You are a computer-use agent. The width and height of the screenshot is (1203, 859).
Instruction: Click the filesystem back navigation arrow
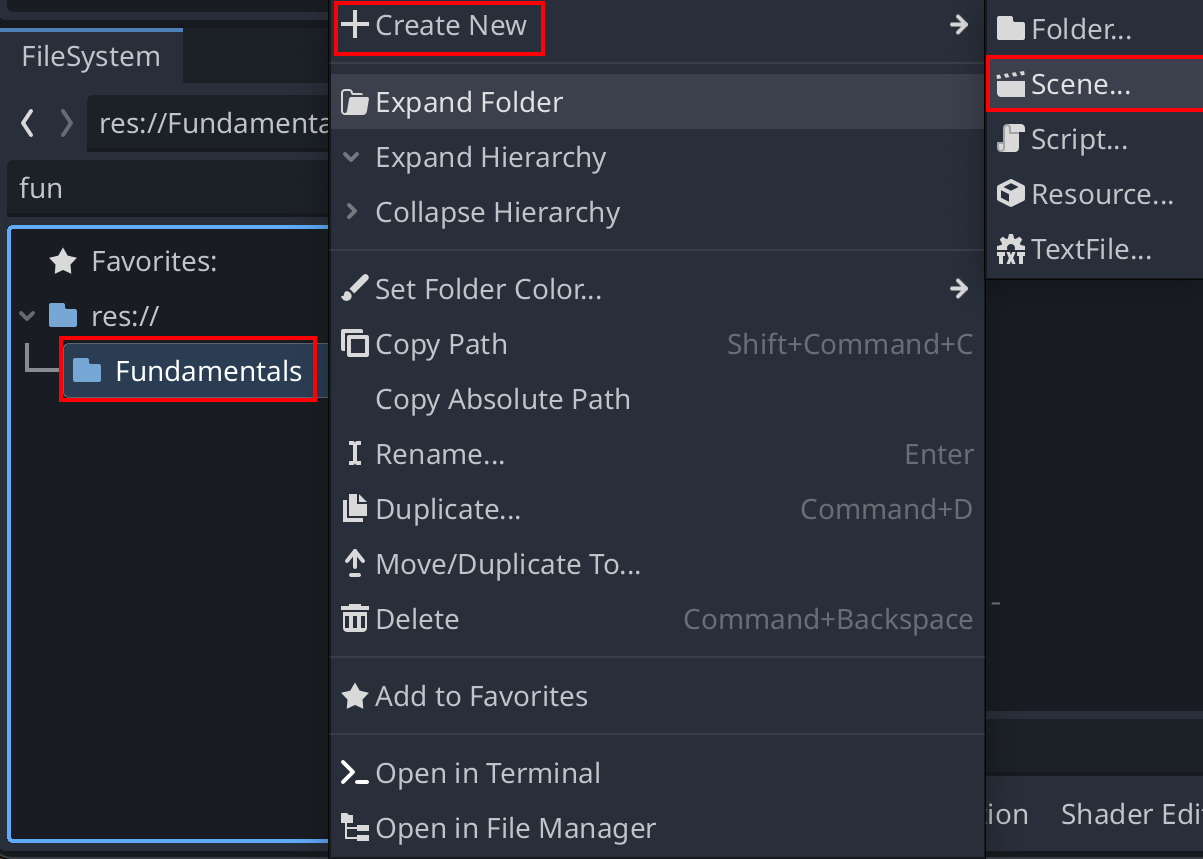tap(26, 123)
